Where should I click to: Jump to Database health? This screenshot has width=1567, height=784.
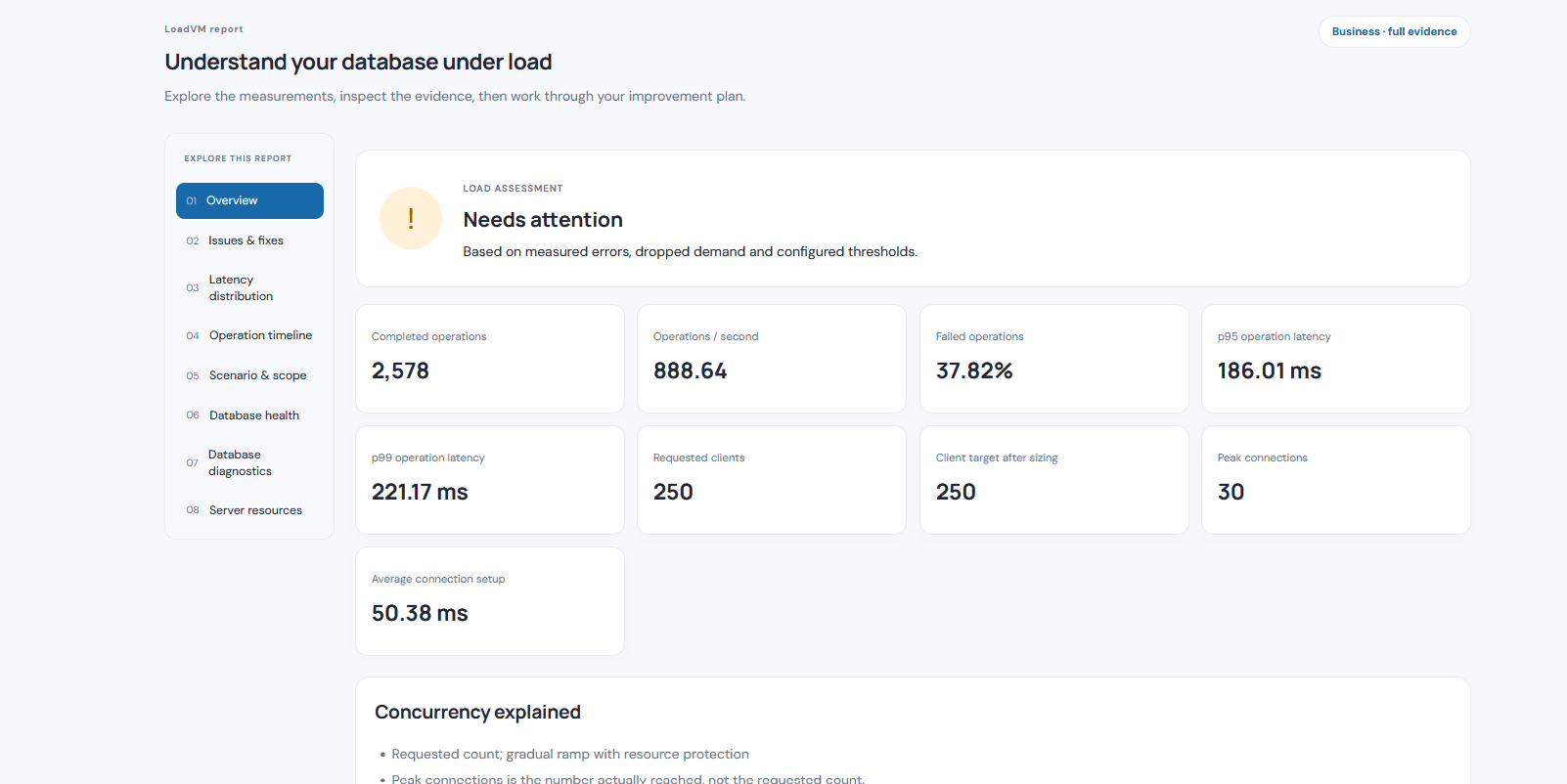pyautogui.click(x=249, y=415)
